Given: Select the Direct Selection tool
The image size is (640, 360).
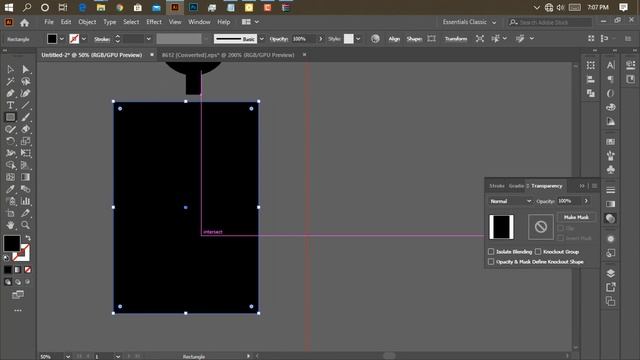Looking at the screenshot, I should [25, 69].
